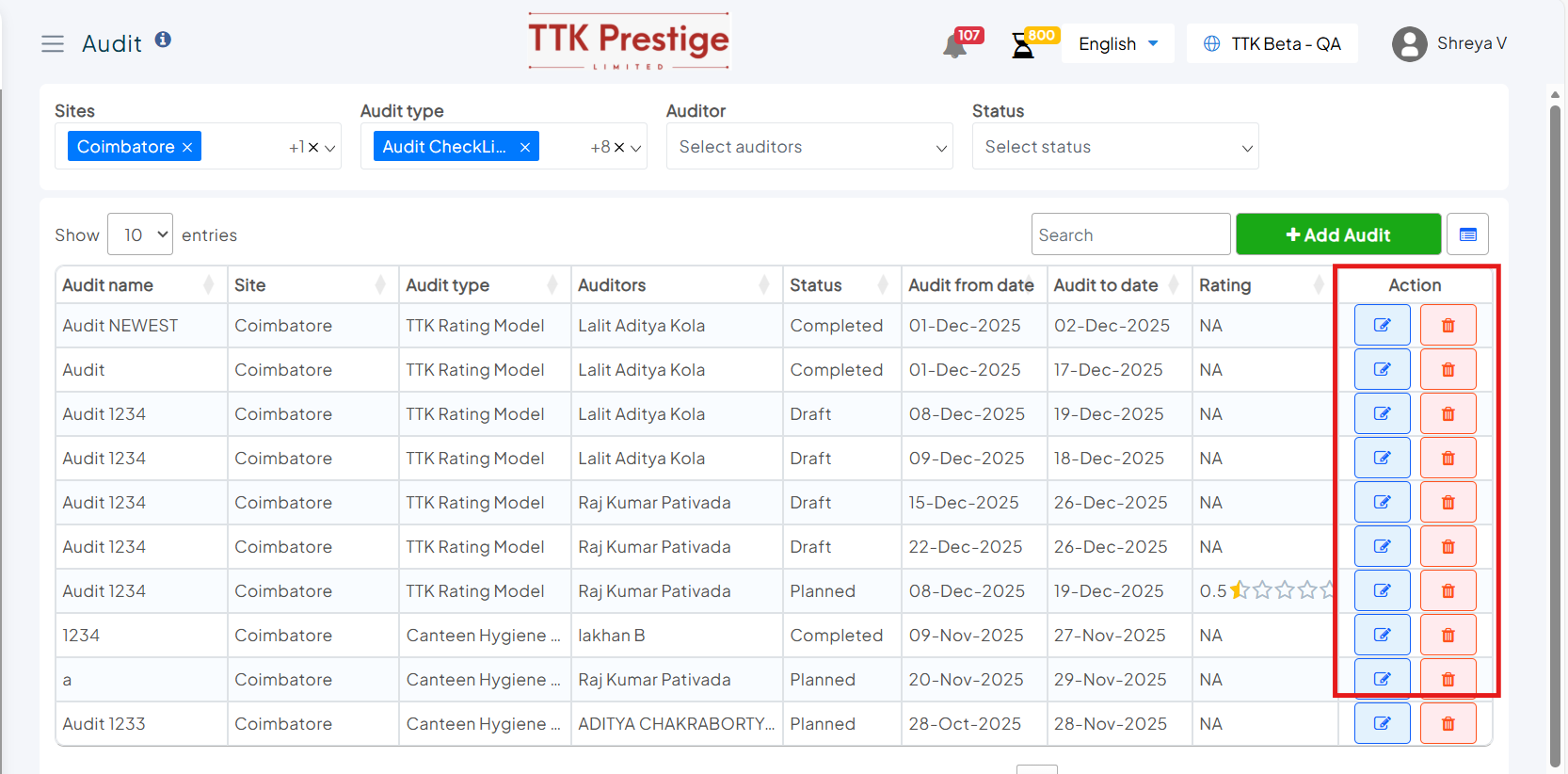Open Shreya V user profile avatar

click(x=1409, y=44)
